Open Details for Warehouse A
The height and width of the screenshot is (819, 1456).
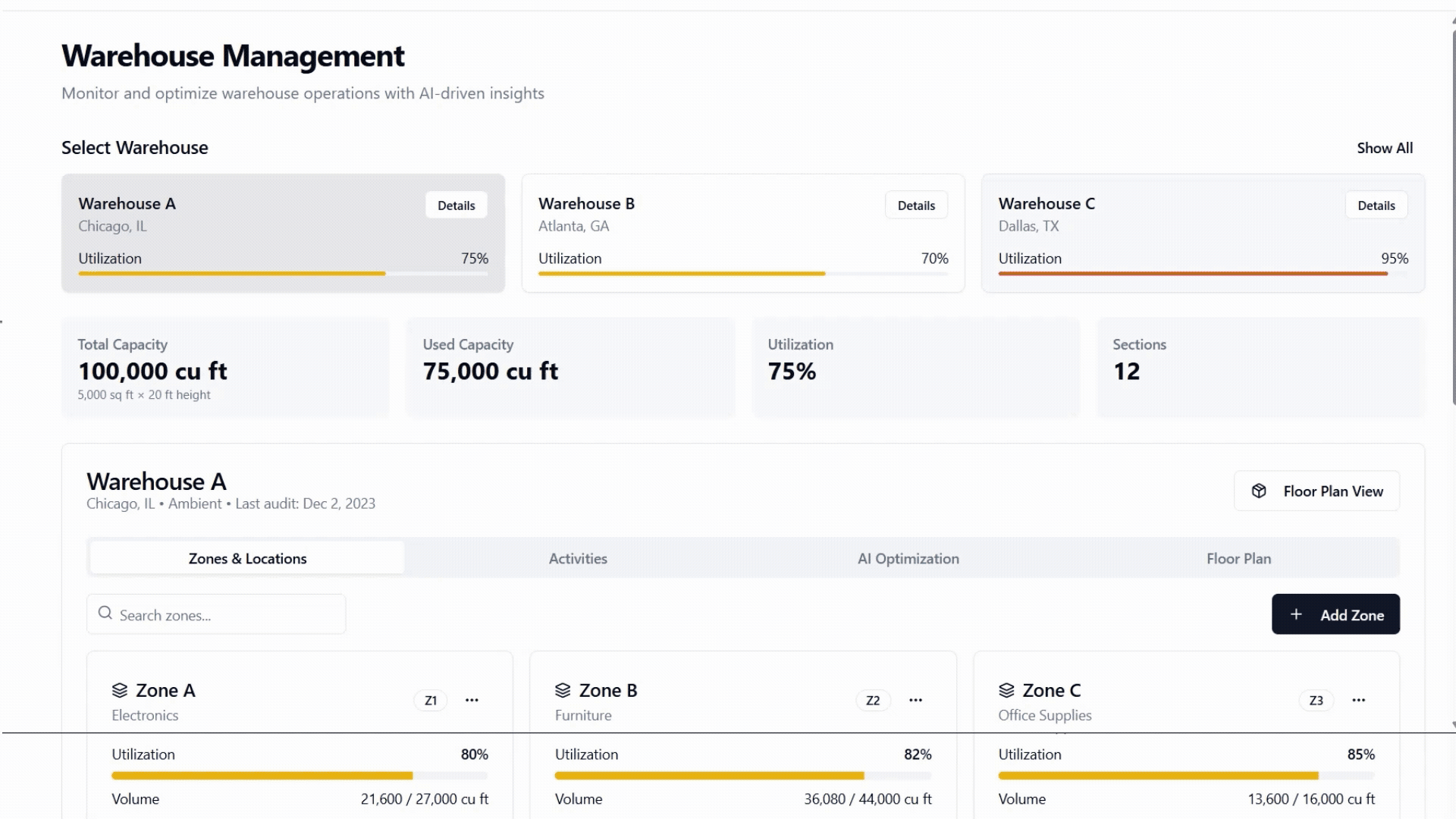[x=456, y=205]
